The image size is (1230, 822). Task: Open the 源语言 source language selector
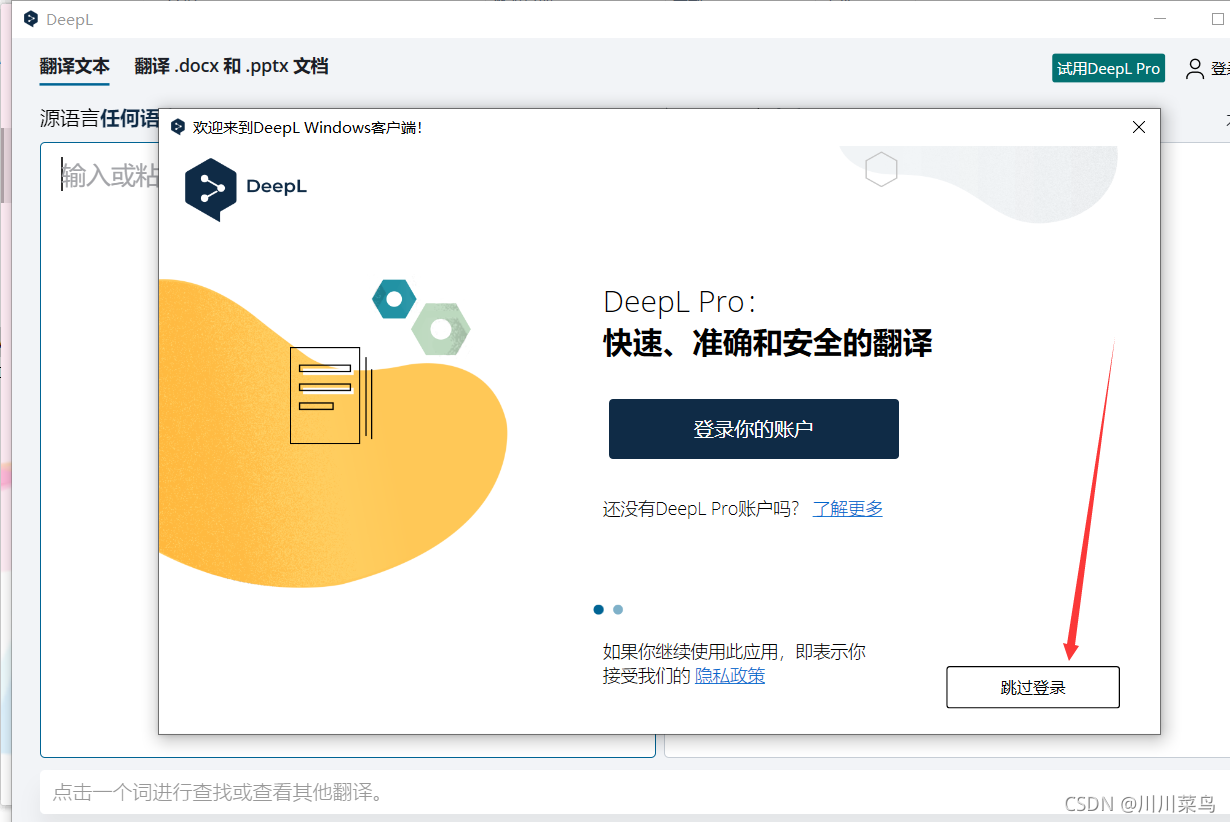coord(100,119)
